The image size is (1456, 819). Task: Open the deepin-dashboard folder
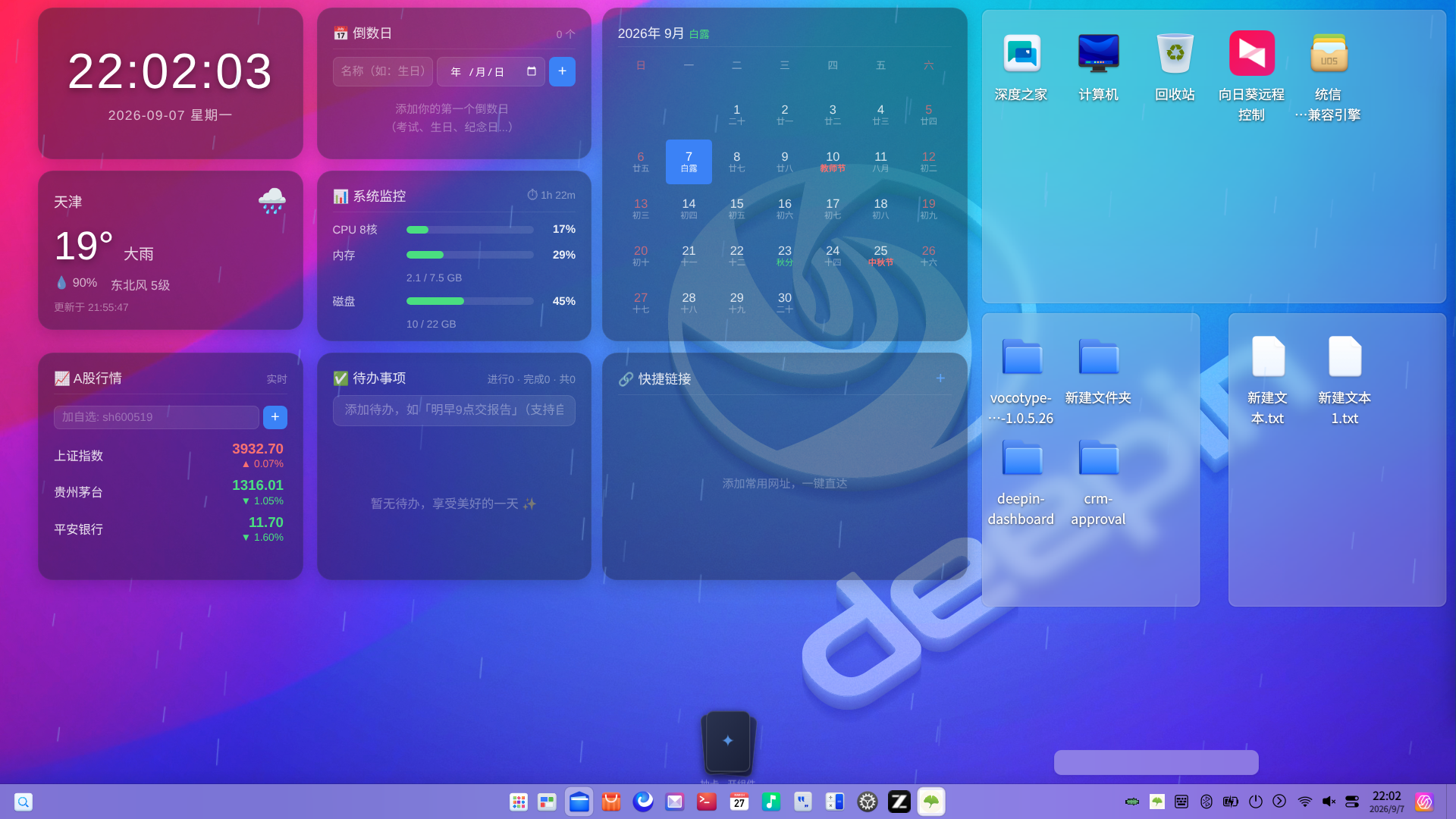click(1021, 483)
